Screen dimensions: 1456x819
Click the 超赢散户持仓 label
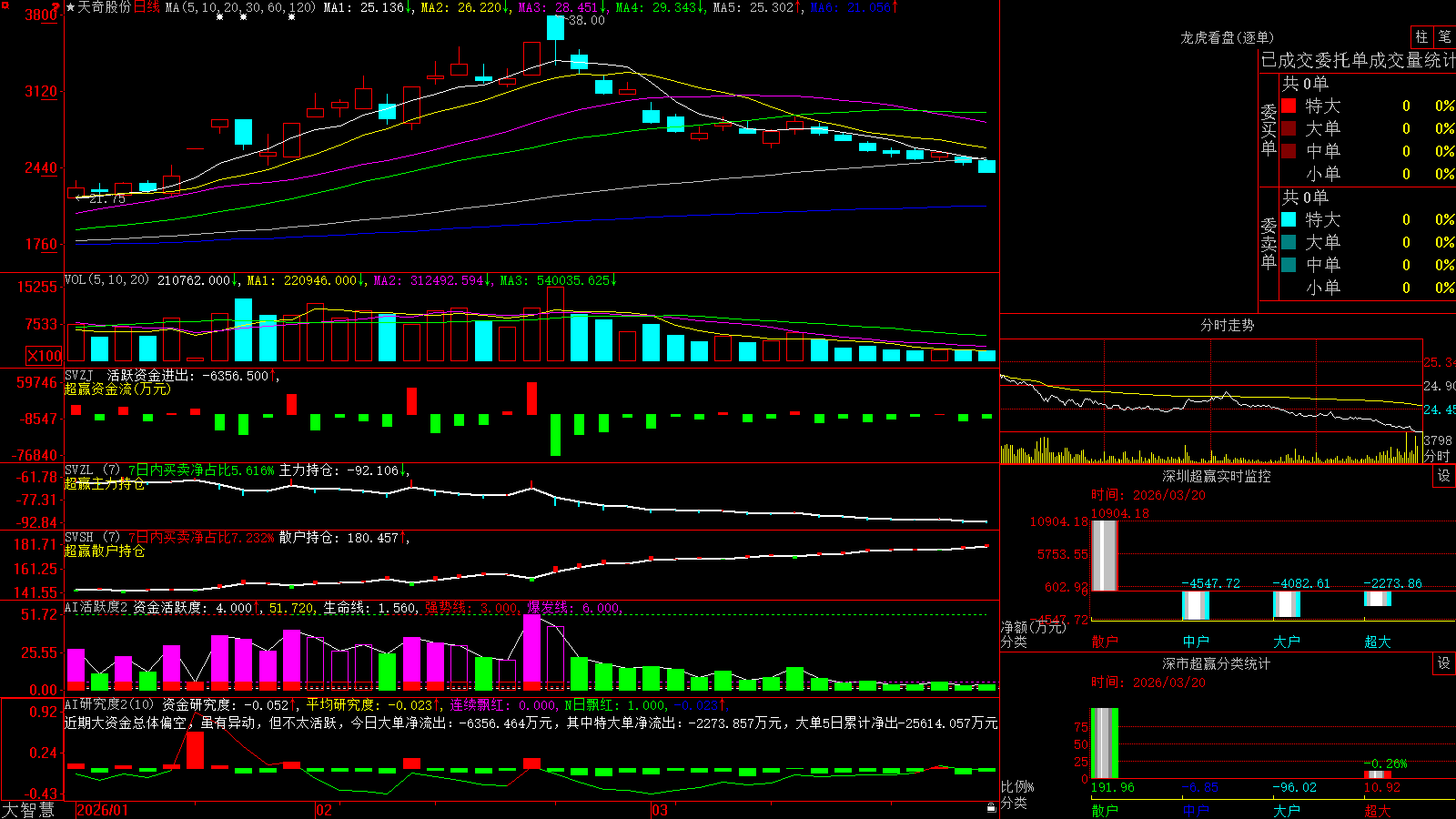(x=105, y=551)
